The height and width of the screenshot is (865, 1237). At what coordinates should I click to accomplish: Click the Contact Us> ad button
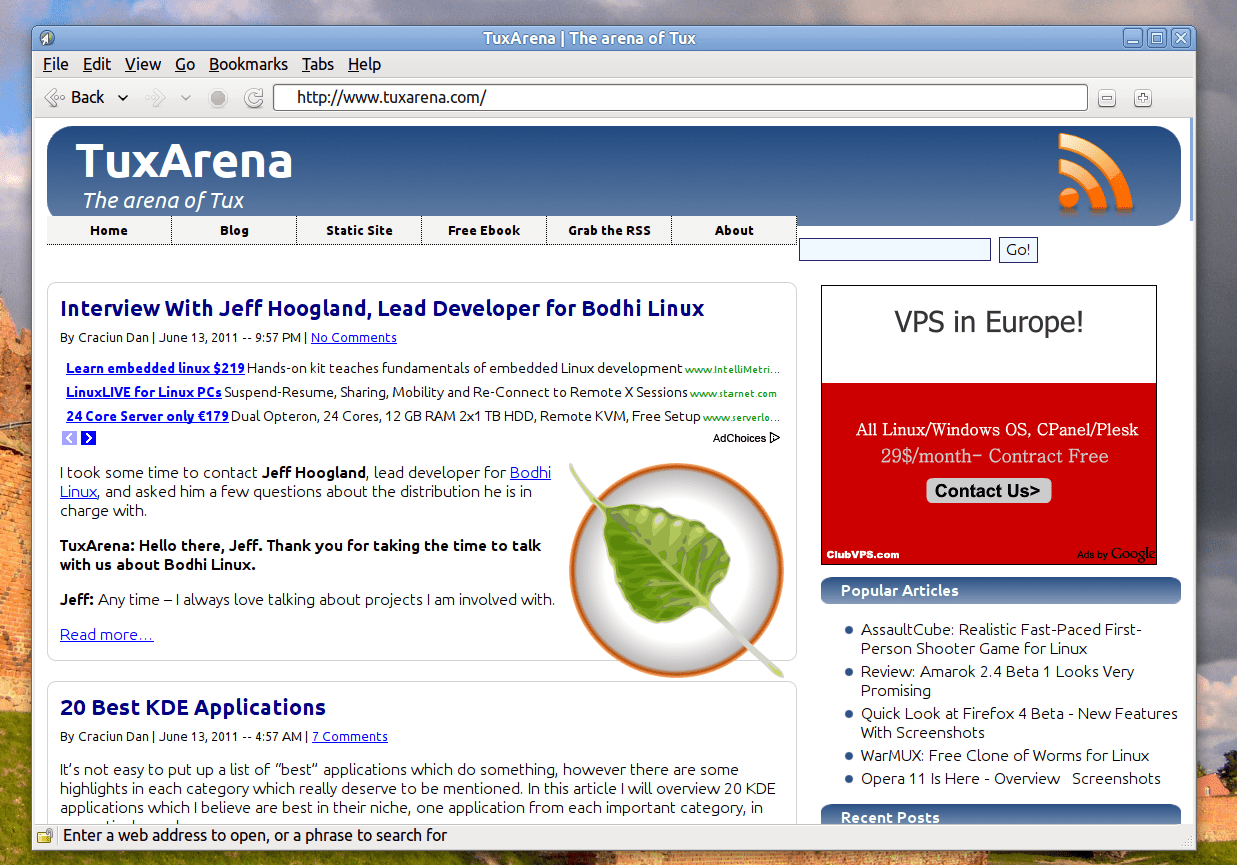coord(988,490)
